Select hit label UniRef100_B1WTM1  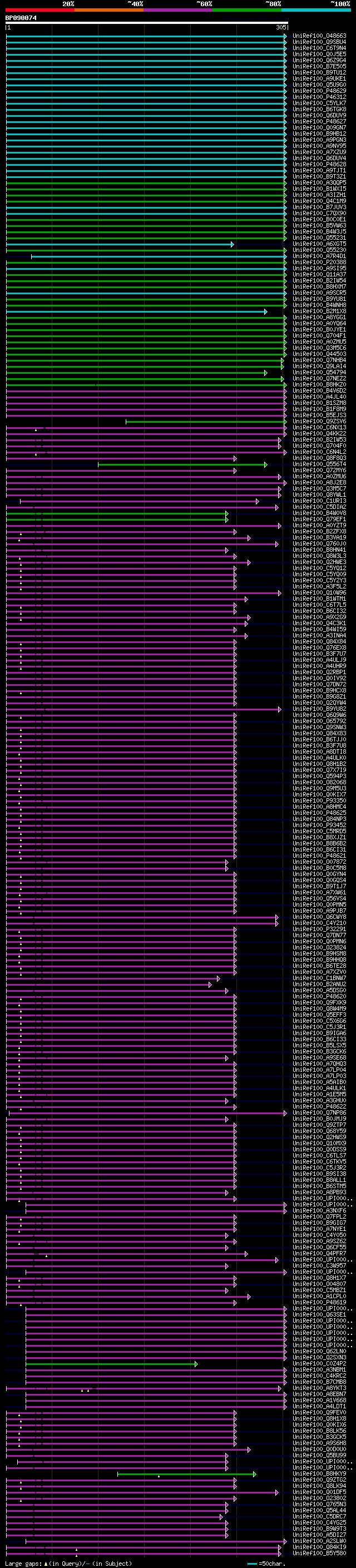pyautogui.click(x=319, y=599)
